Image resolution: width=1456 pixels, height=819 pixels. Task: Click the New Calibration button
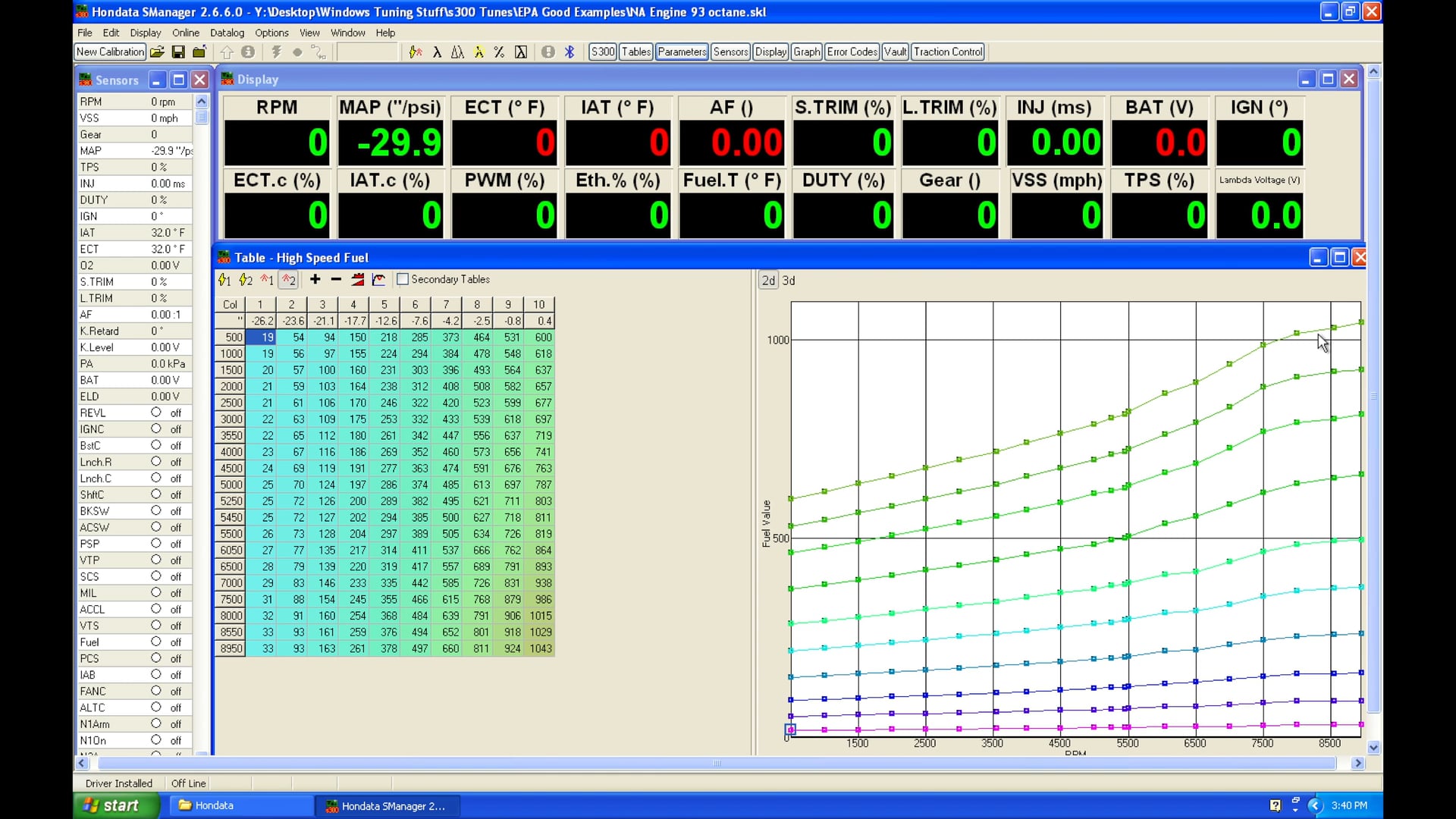click(x=109, y=52)
